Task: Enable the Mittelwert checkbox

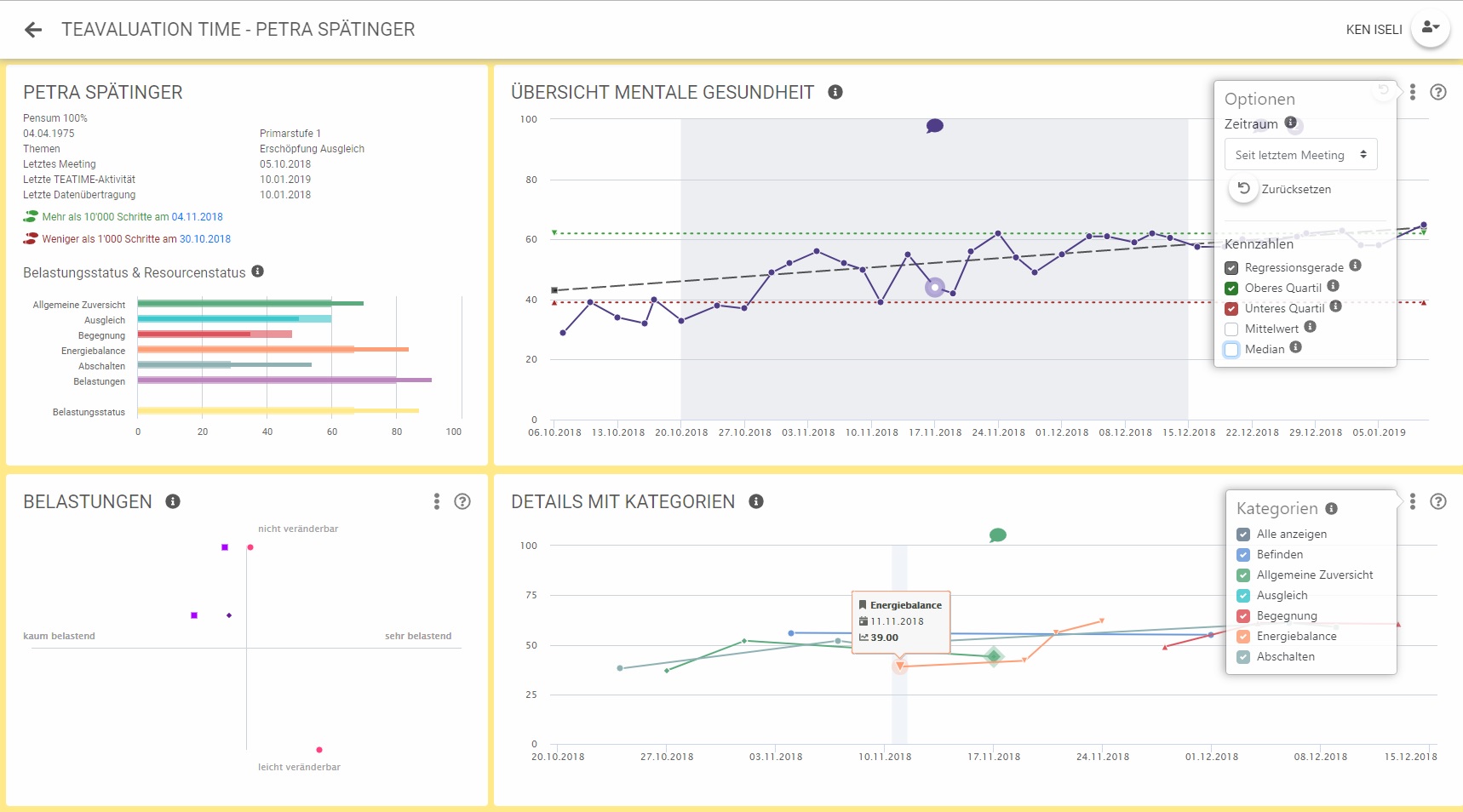Action: click(x=1231, y=329)
